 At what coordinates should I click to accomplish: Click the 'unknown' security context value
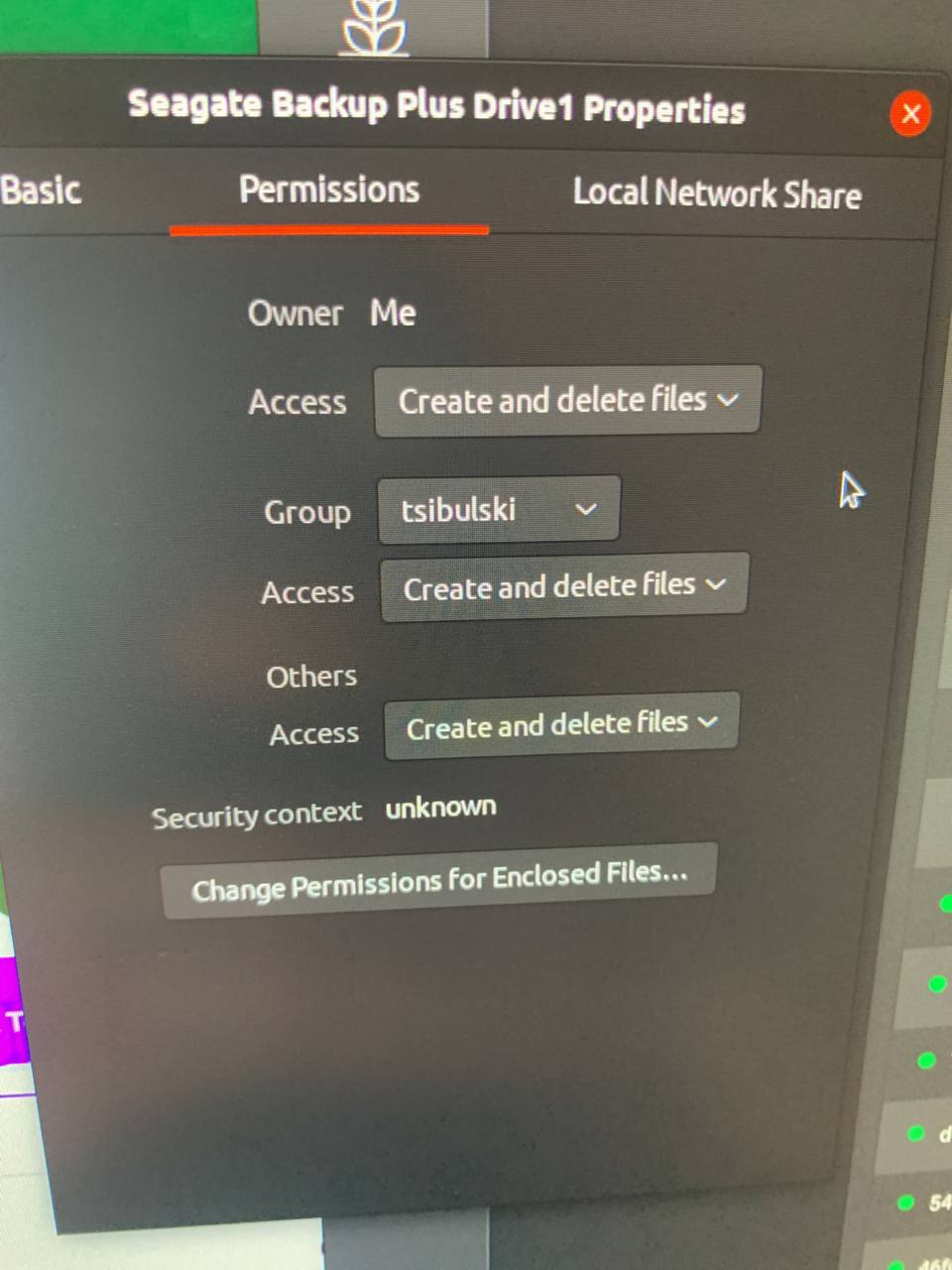coord(440,808)
